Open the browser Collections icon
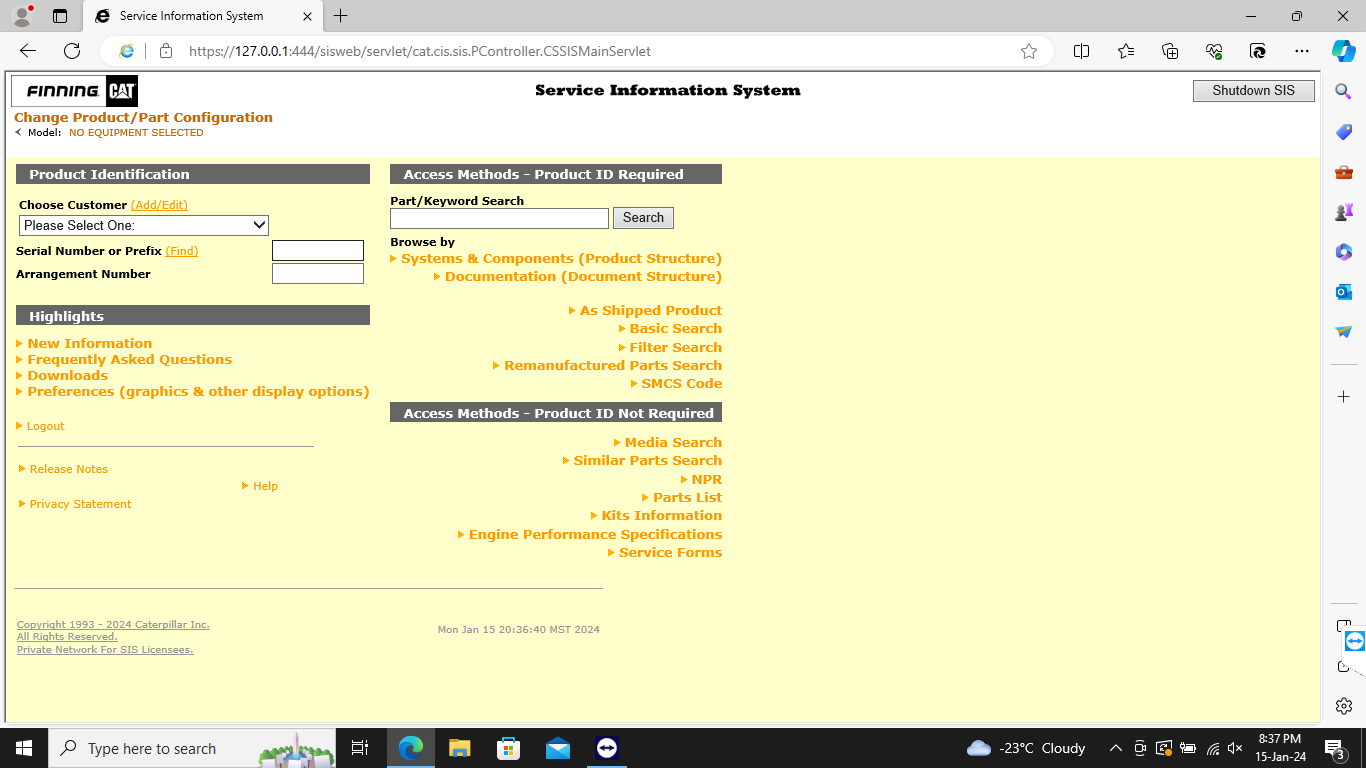The image size is (1366, 768). pyautogui.click(x=1170, y=51)
